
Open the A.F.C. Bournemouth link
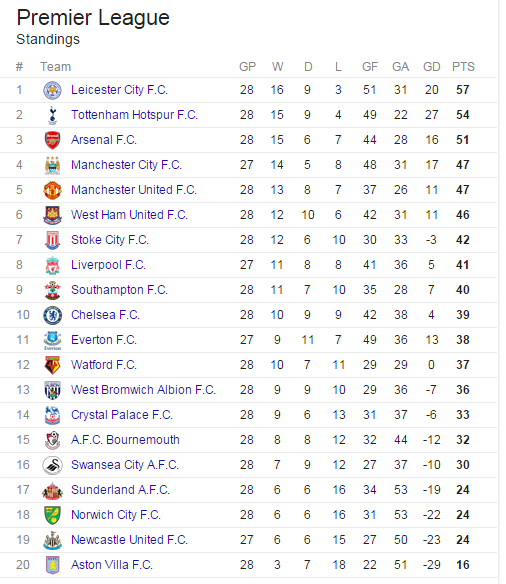125,439
